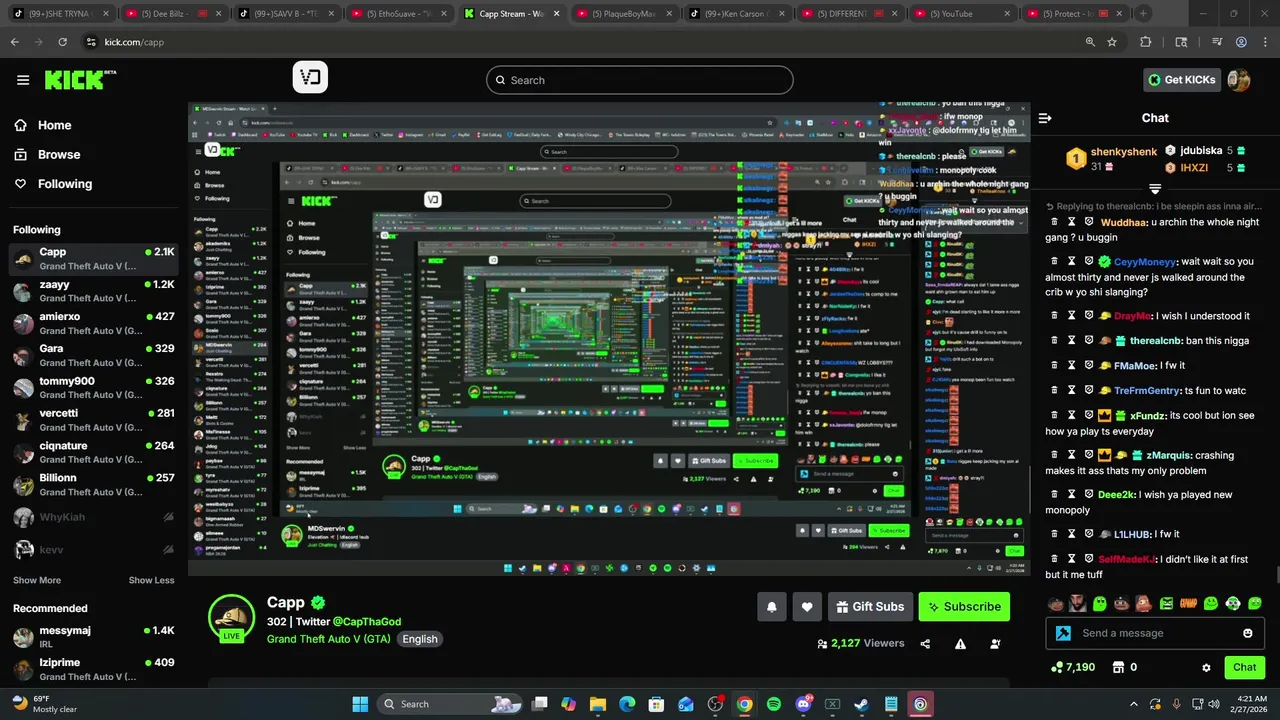Open the Chrome extensions puzzle icon

(x=1146, y=42)
